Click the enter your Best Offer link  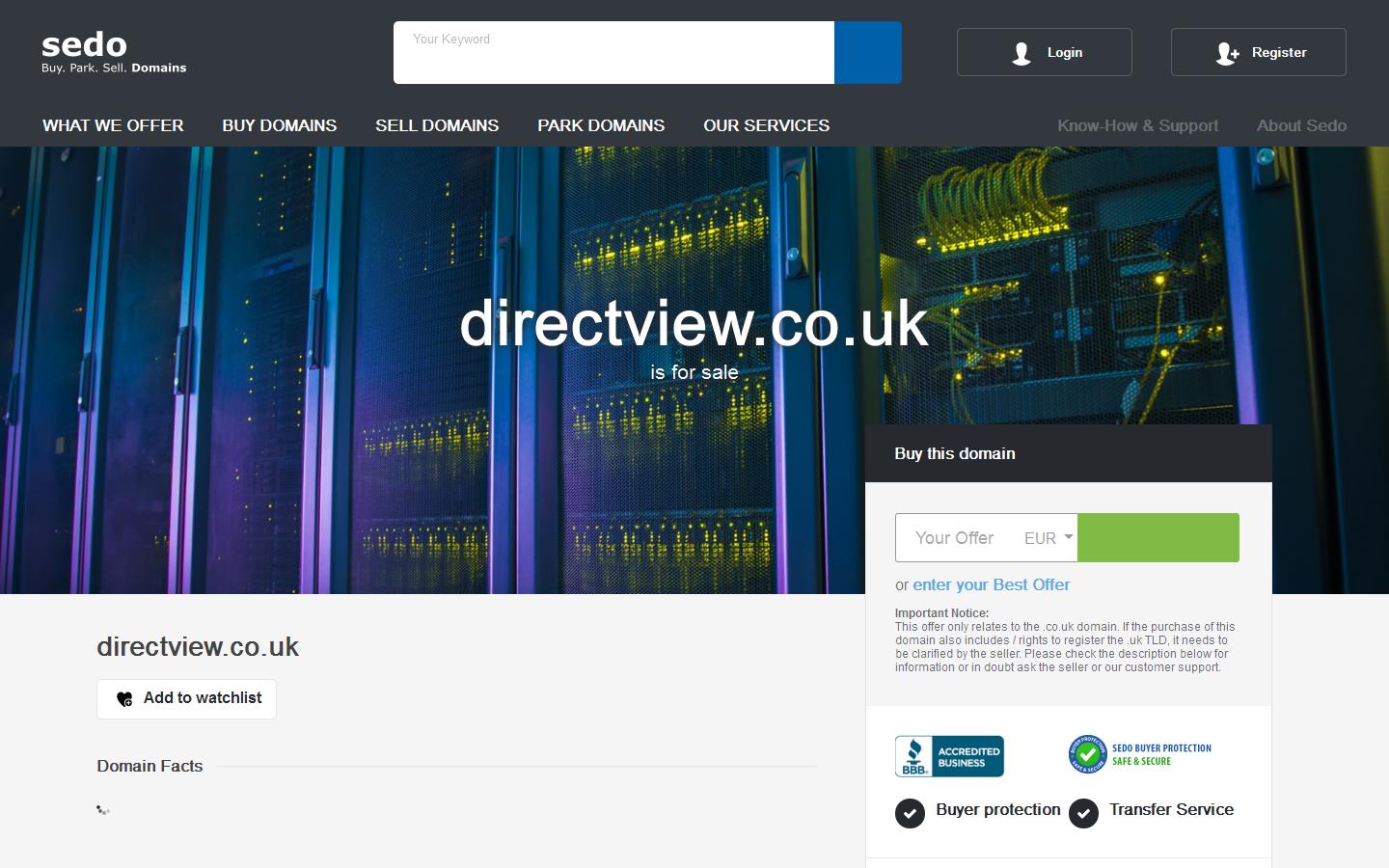tap(991, 584)
